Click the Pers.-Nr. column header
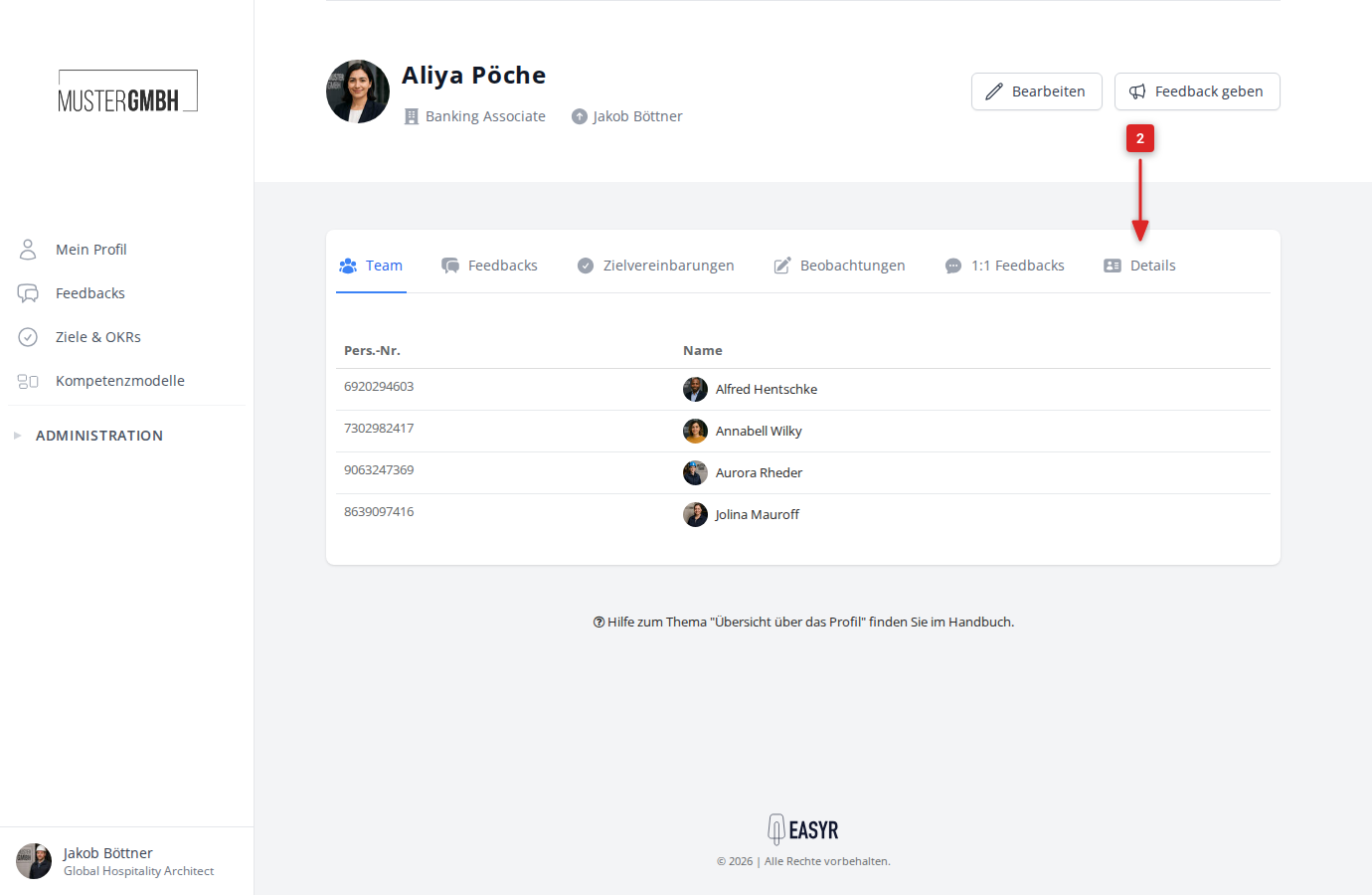Viewport: 1372px width, 895px height. tap(372, 350)
